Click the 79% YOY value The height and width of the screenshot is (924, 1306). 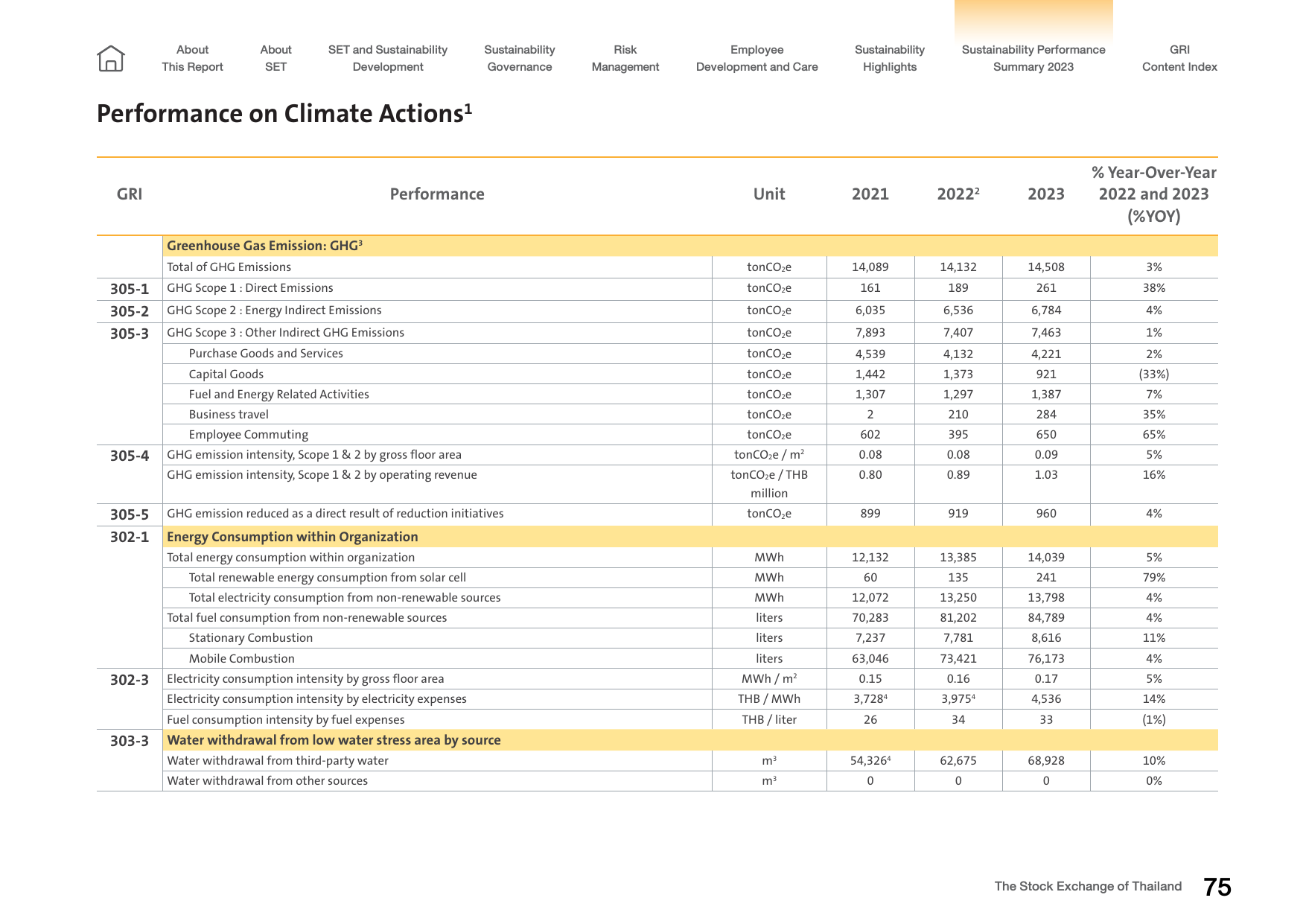point(1154,578)
